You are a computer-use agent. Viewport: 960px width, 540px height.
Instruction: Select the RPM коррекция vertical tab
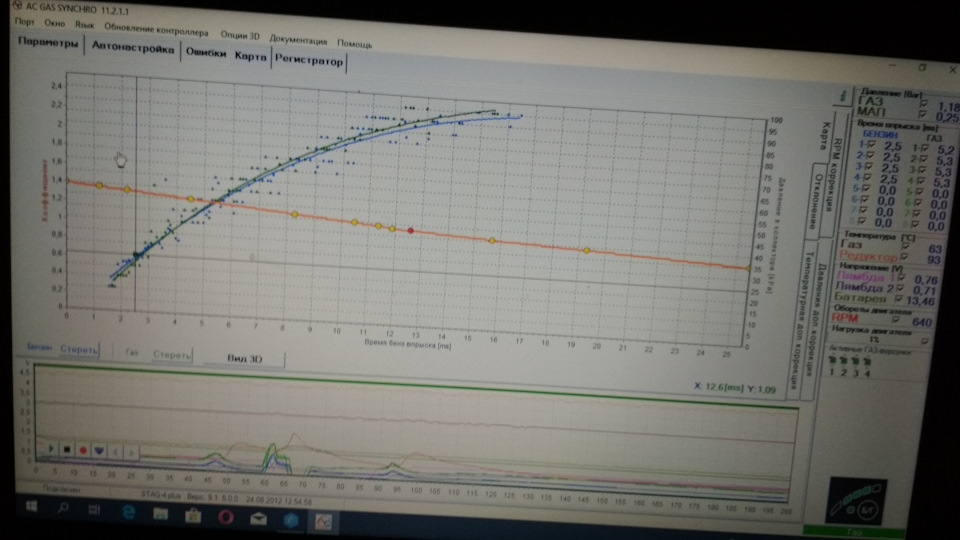(x=833, y=174)
